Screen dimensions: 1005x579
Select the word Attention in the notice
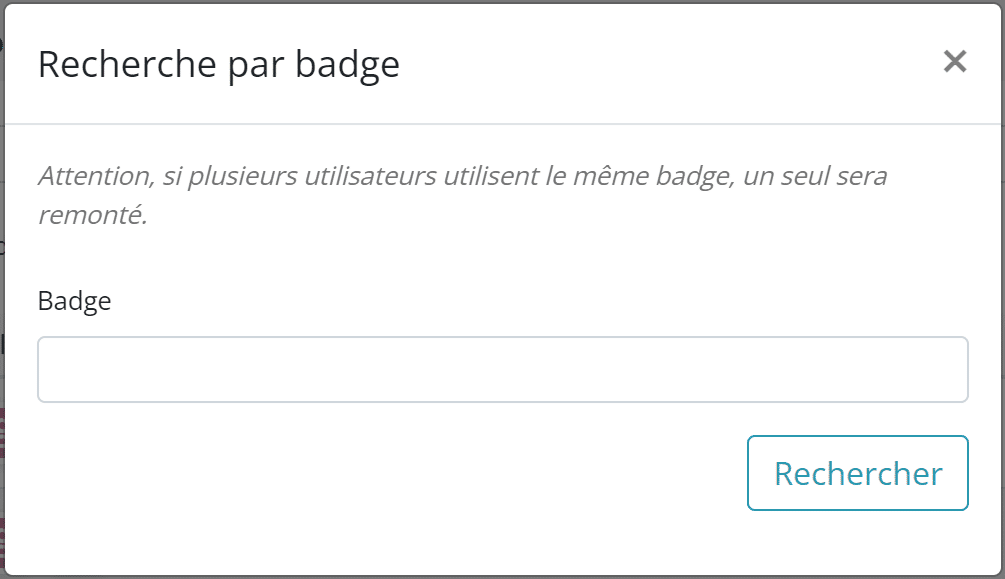click(x=96, y=176)
